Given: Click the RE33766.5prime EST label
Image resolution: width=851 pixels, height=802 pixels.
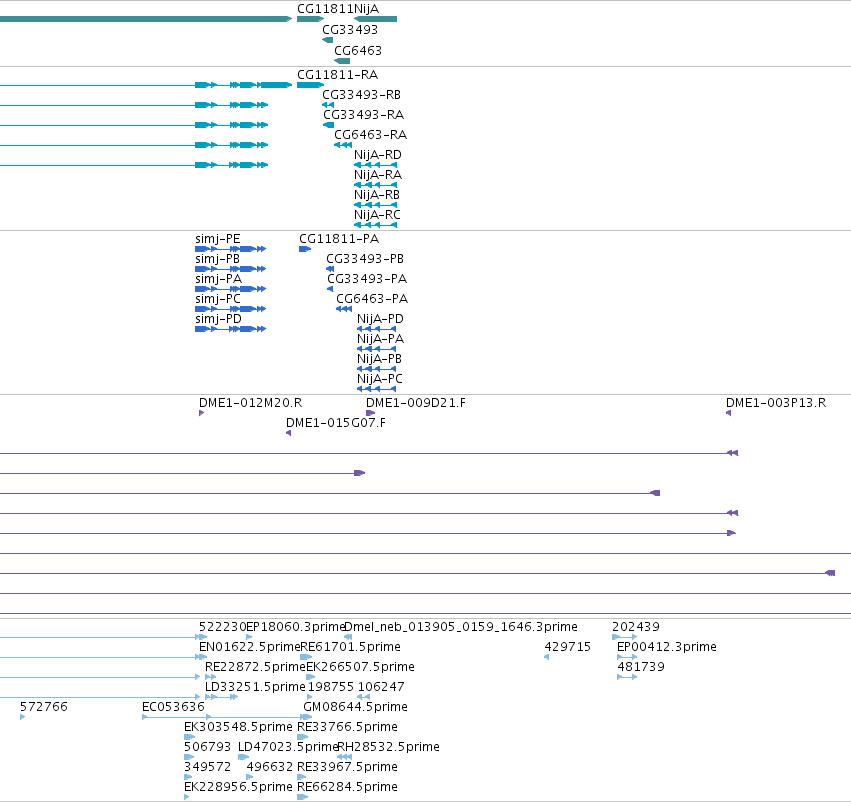Looking at the screenshot, I should pyautogui.click(x=347, y=727).
